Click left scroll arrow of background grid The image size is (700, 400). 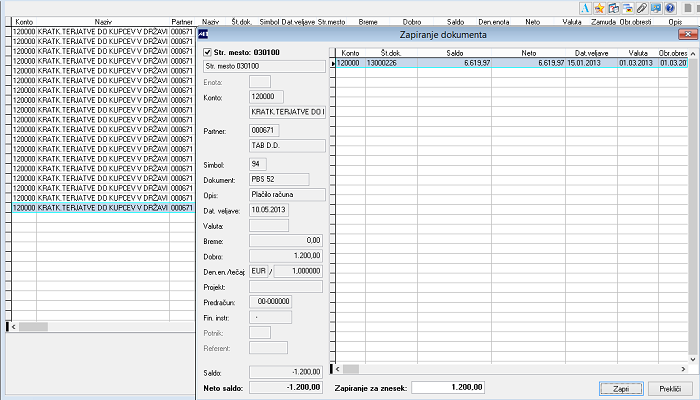coord(14,327)
